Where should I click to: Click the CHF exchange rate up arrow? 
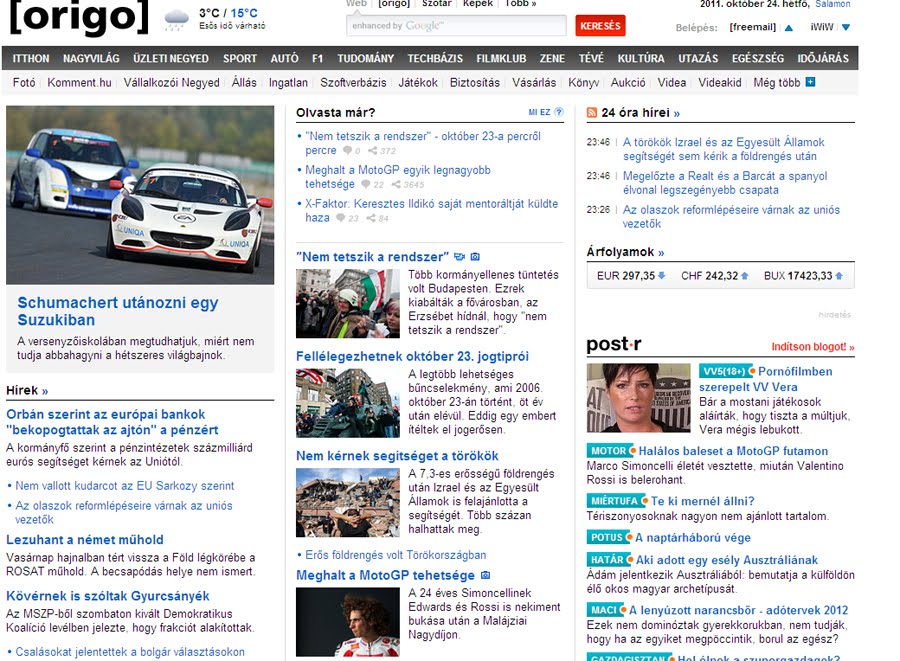tap(744, 275)
